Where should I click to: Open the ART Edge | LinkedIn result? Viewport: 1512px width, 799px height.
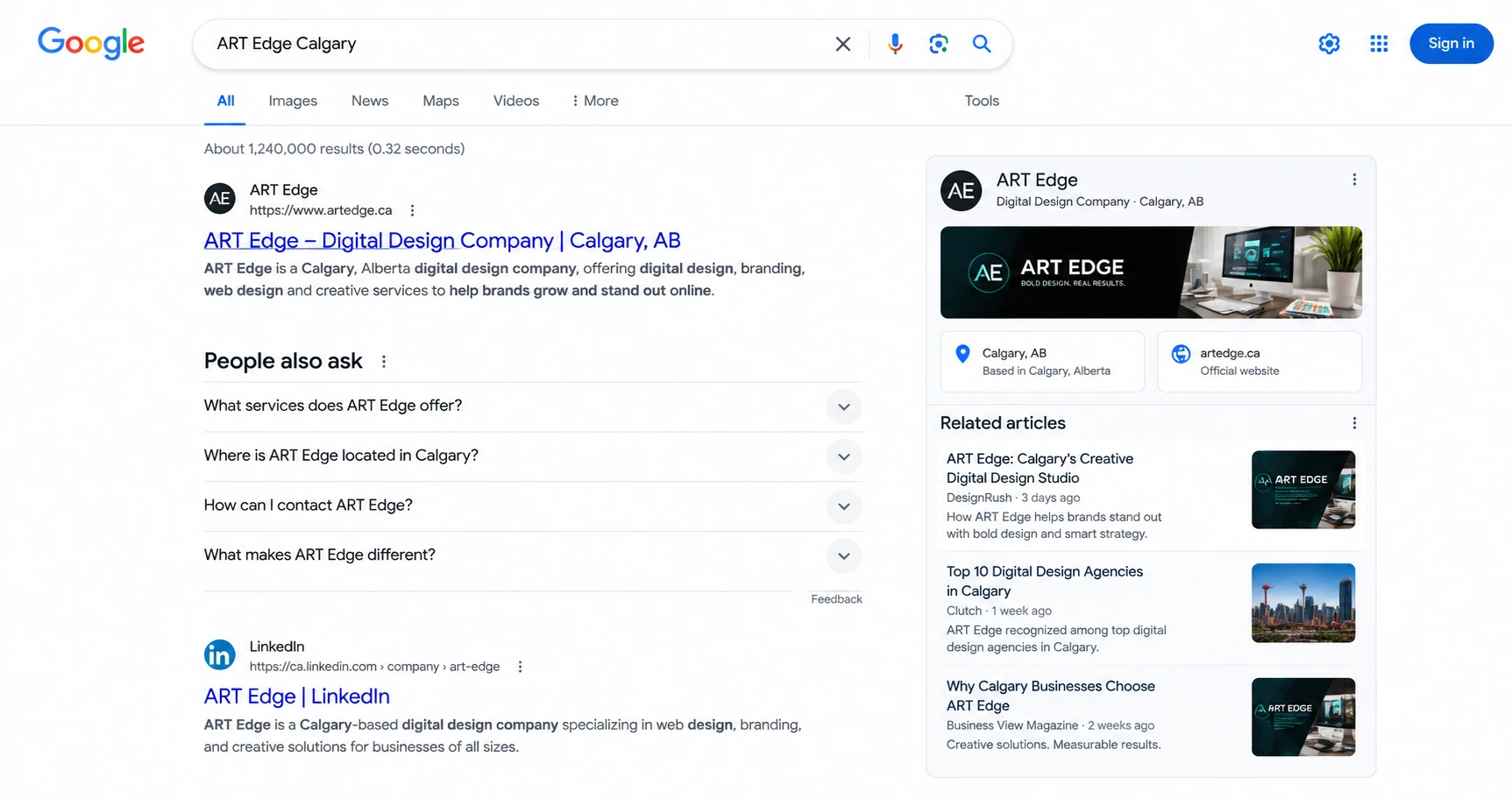click(296, 696)
